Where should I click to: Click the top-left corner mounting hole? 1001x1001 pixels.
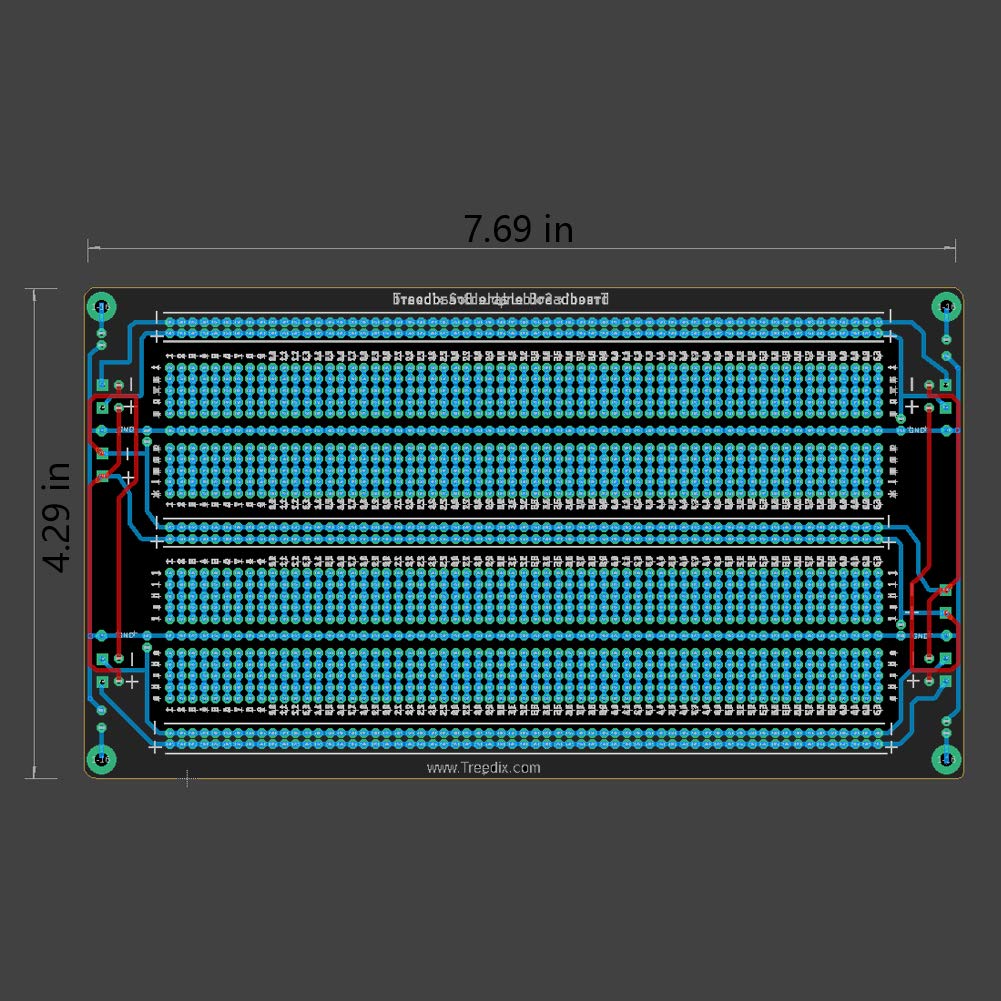(x=103, y=304)
